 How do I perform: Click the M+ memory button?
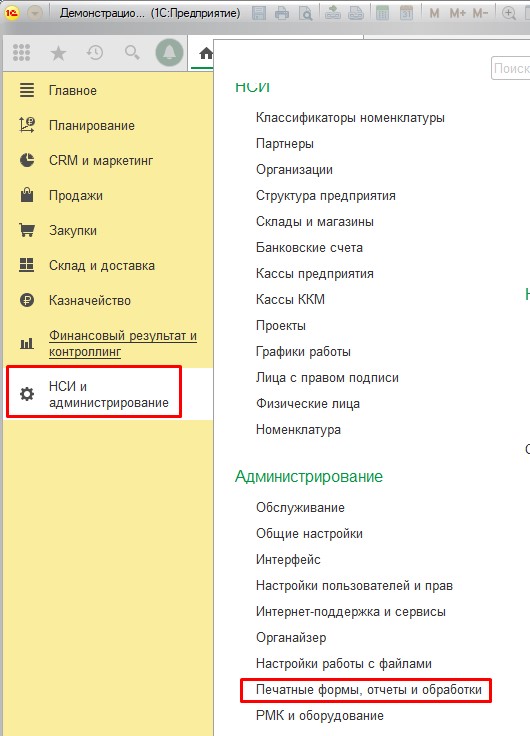tap(457, 13)
